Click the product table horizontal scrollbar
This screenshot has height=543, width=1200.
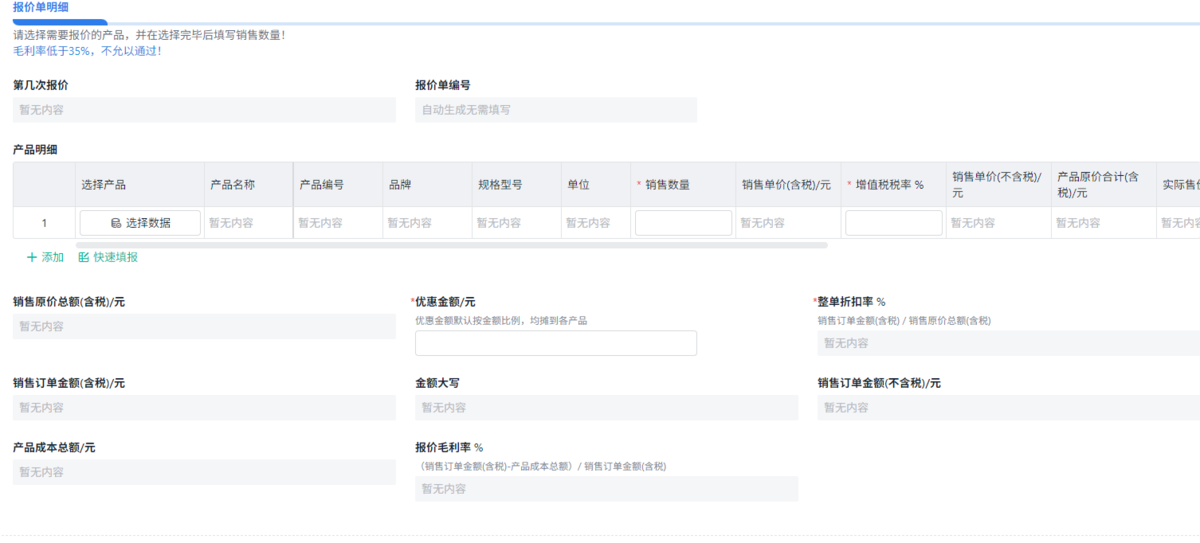click(x=450, y=244)
